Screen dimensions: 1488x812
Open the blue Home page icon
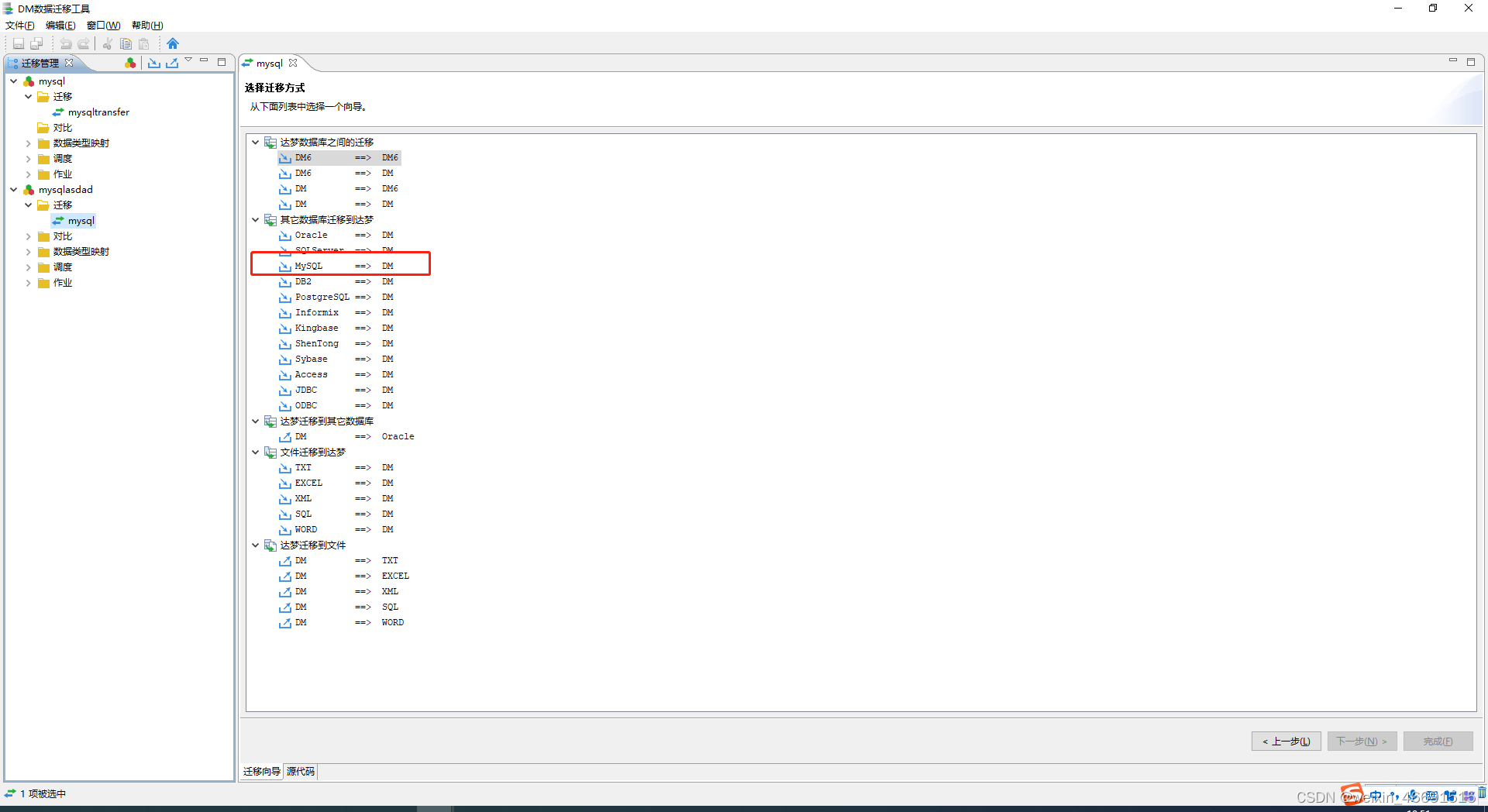173,43
